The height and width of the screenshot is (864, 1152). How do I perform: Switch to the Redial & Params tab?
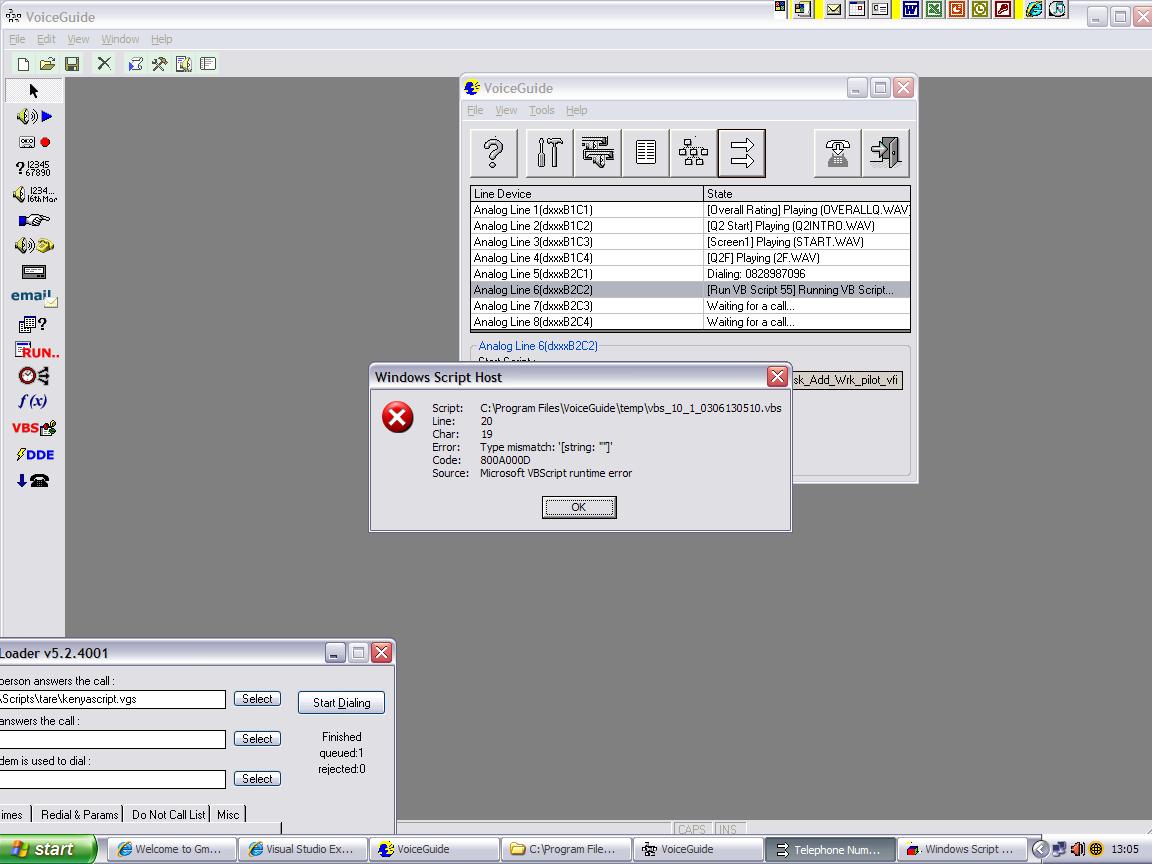(79, 814)
